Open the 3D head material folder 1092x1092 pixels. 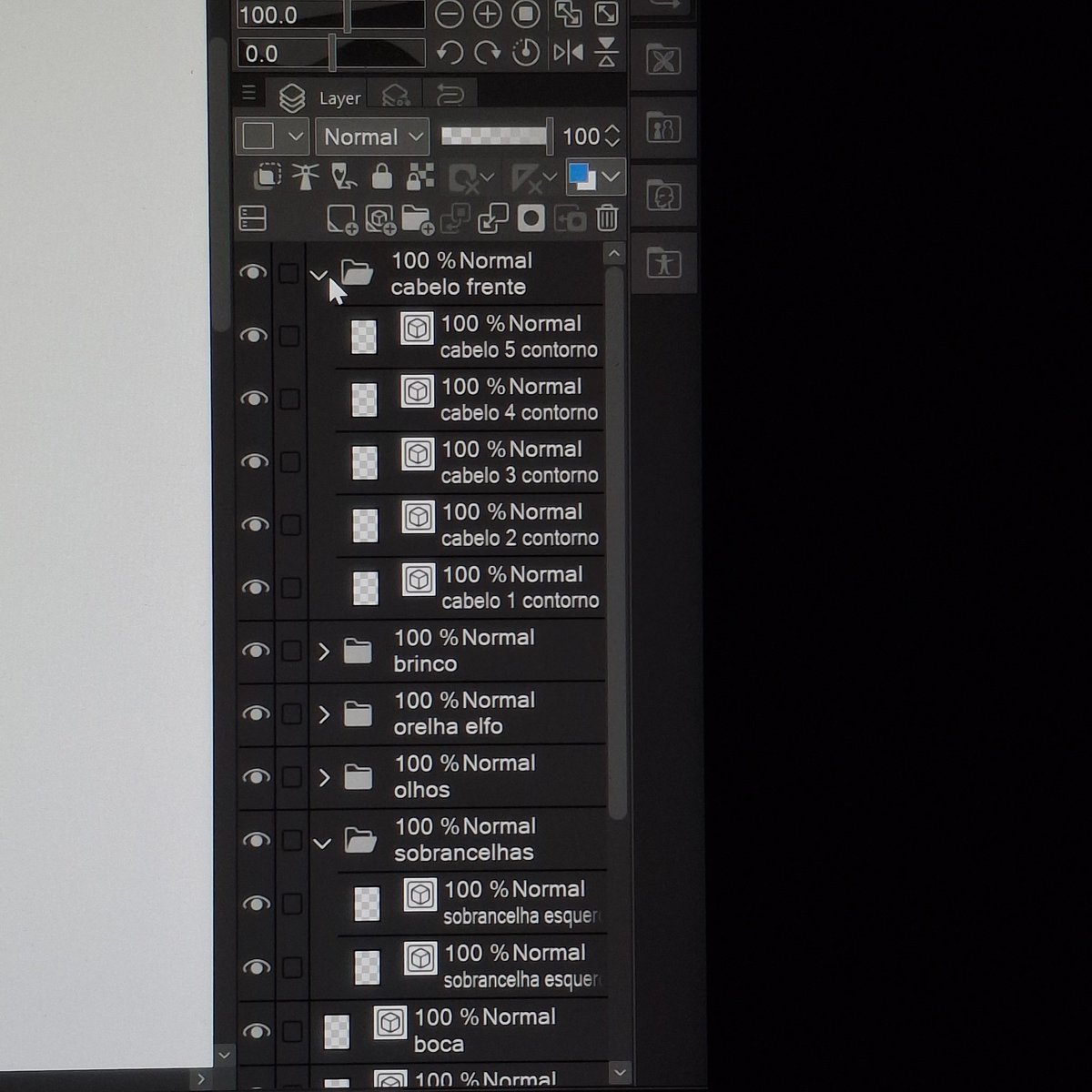(664, 196)
